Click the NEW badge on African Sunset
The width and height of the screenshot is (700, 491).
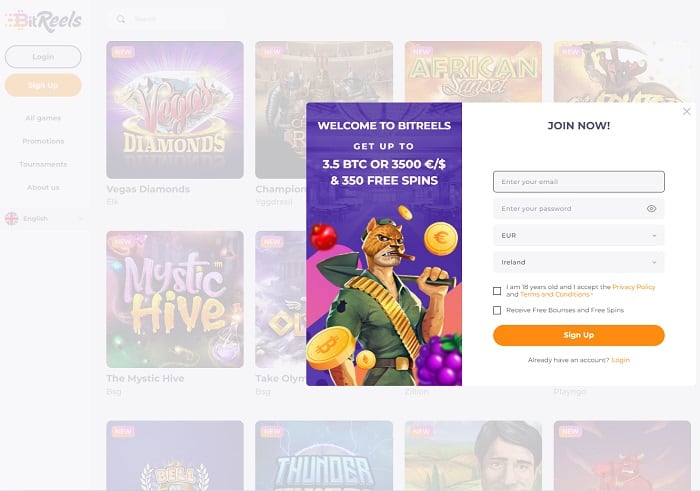421,52
